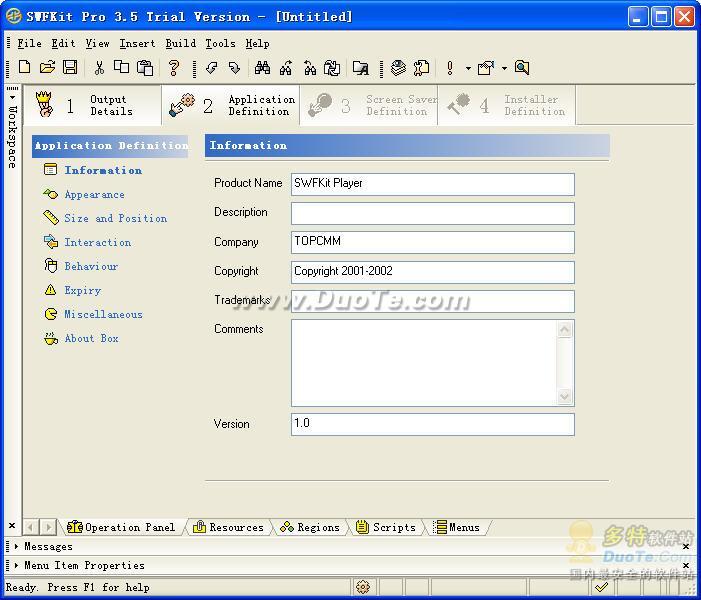Click the Product Name field
Viewport: 701px width, 600px height.
tap(433, 184)
